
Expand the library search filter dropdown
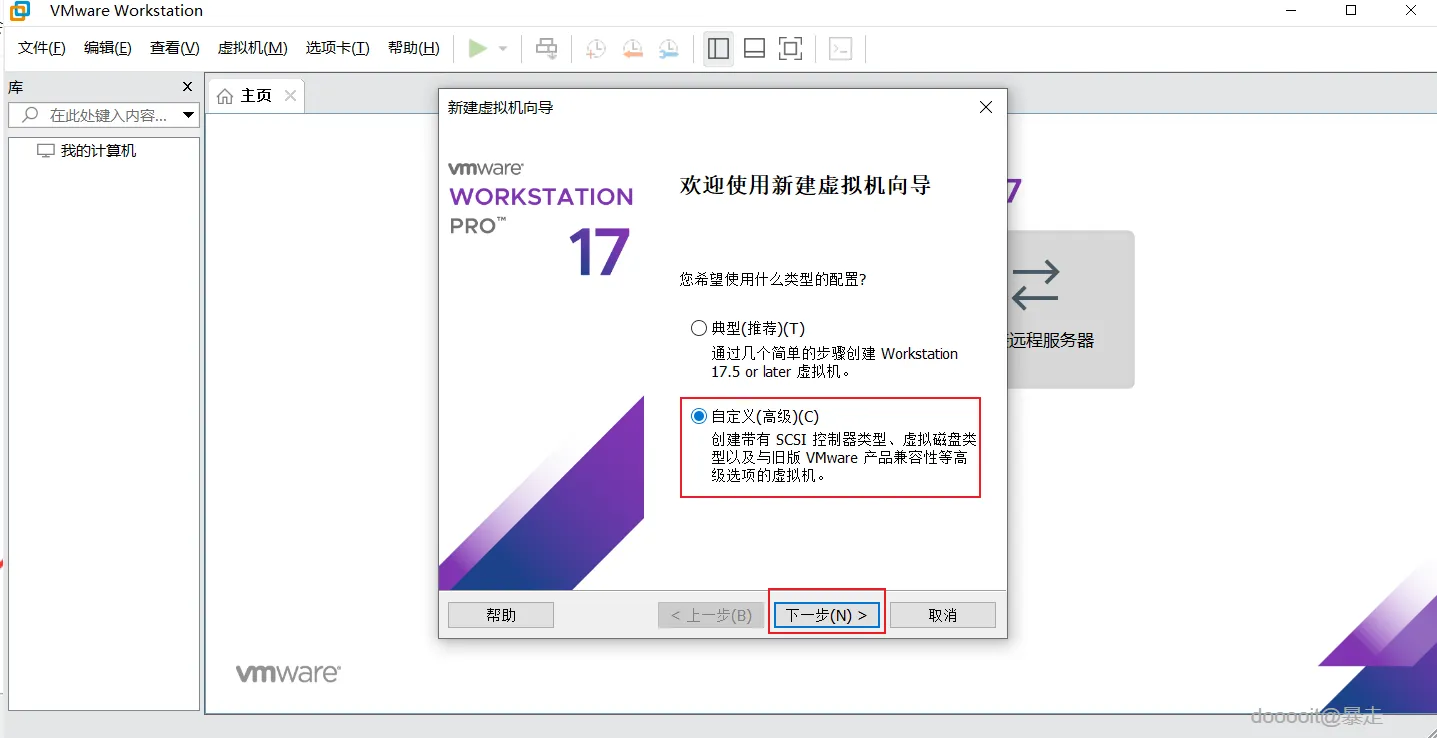(x=188, y=114)
